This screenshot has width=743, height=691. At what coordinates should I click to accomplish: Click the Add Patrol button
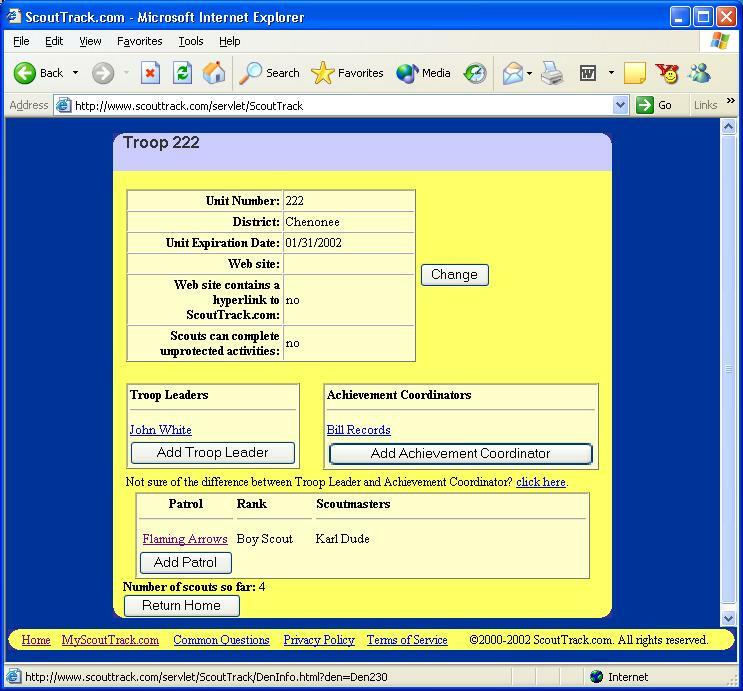tap(186, 563)
